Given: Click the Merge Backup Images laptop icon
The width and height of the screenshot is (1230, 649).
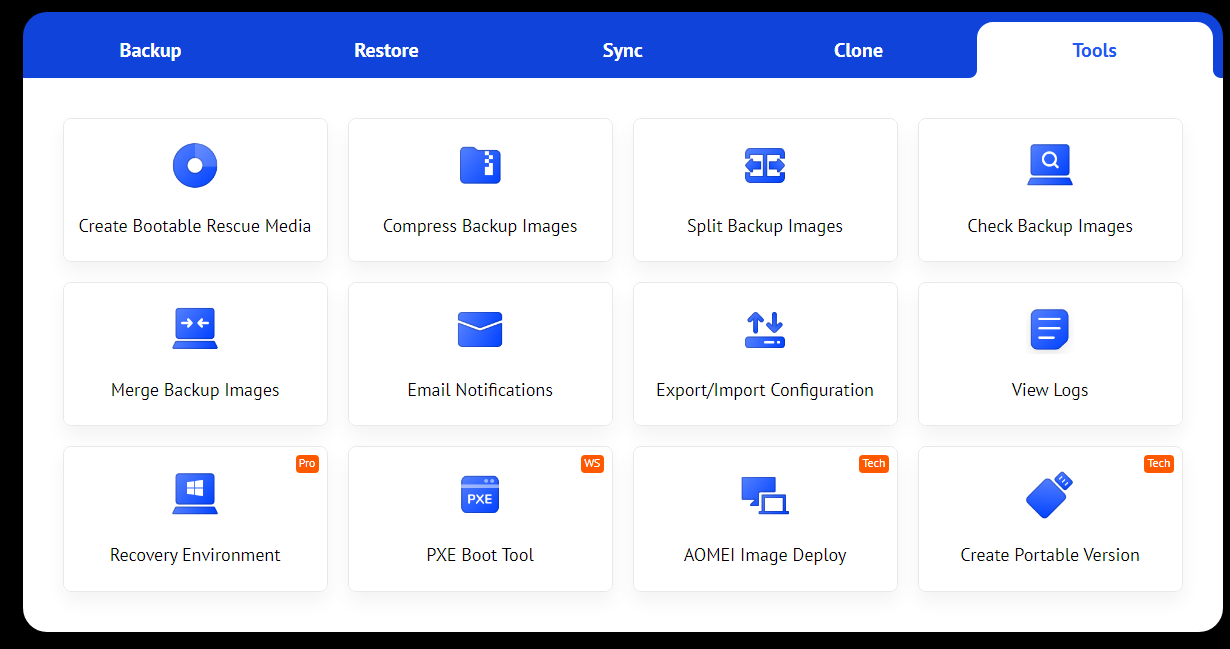Looking at the screenshot, I should point(195,328).
